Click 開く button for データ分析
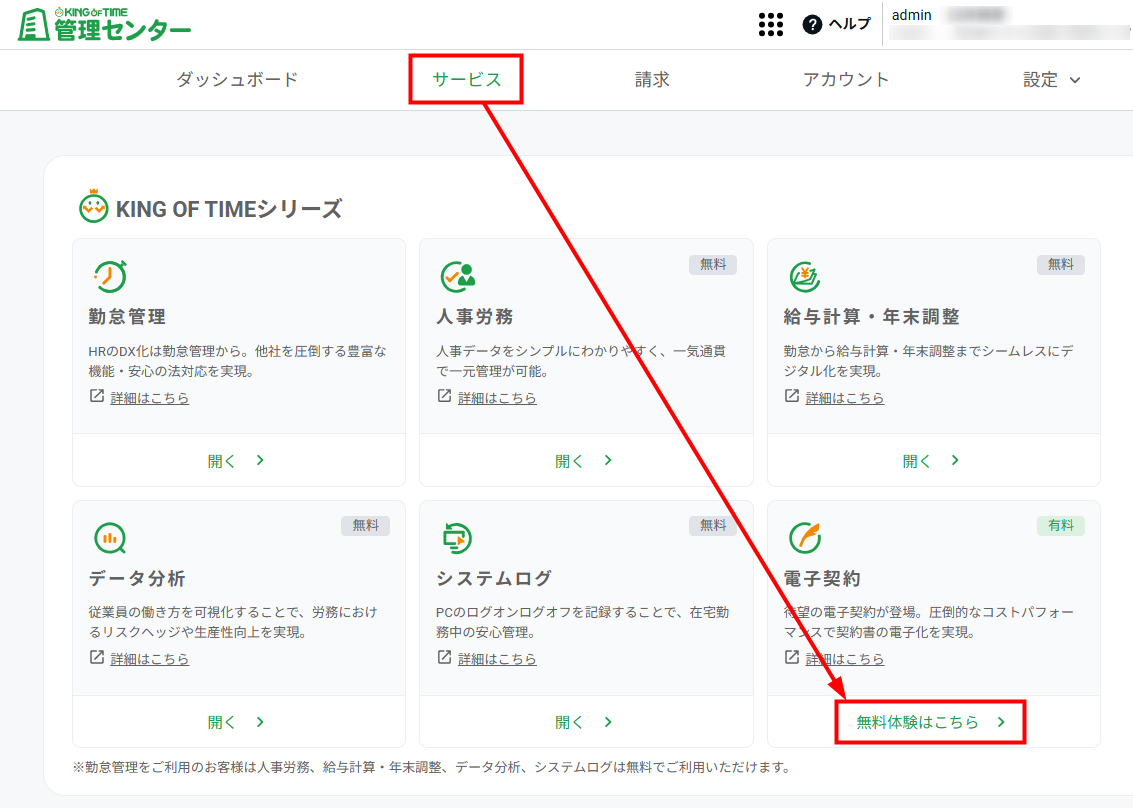The height and width of the screenshot is (808, 1133). [238, 721]
